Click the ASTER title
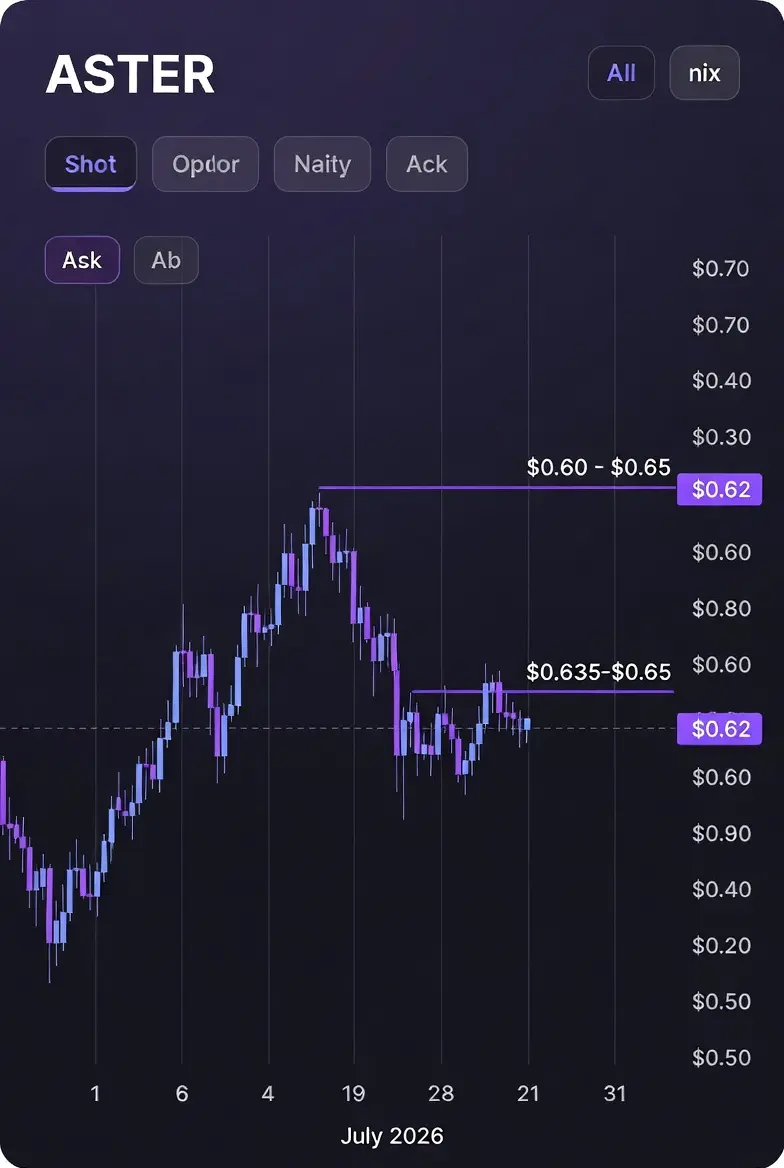The height and width of the screenshot is (1168, 784). 130,74
